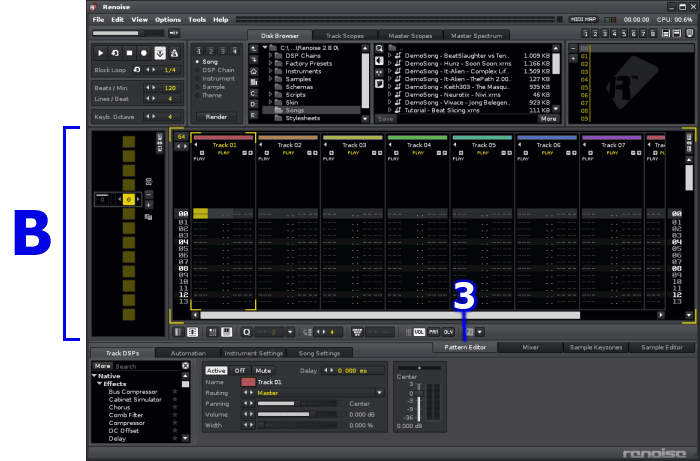
Task: Click the track Mute button
Action: click(x=263, y=370)
